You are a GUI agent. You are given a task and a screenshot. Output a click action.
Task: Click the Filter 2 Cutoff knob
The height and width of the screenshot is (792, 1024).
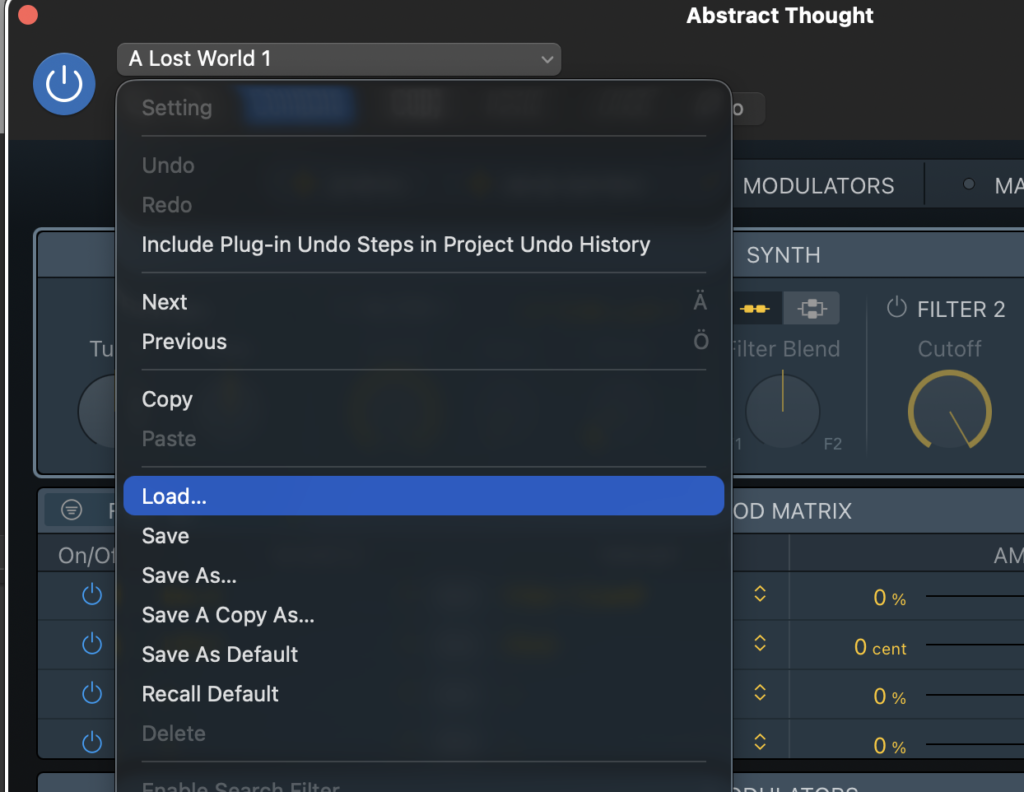[x=949, y=411]
